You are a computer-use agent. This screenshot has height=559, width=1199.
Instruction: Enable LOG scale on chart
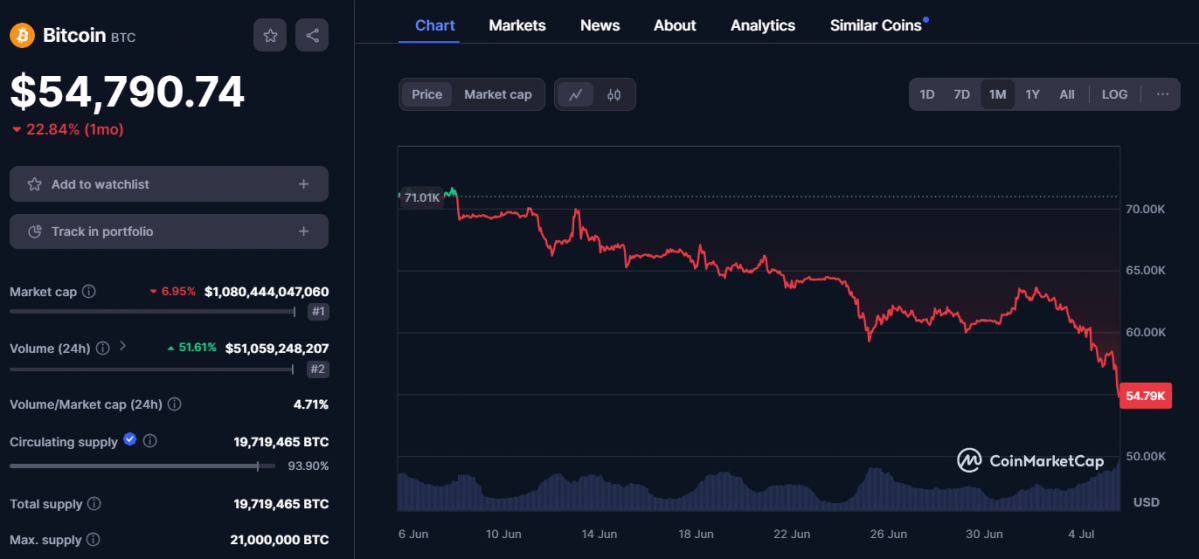click(1114, 94)
